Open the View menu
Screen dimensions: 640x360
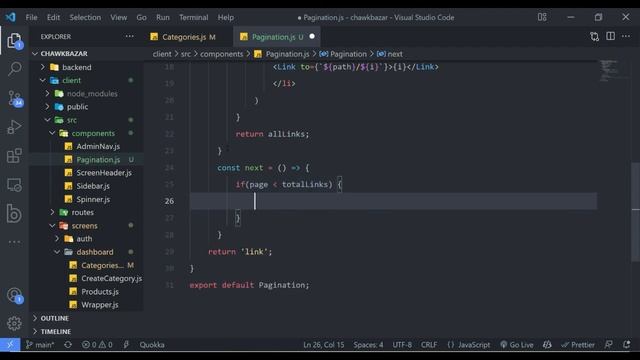click(118, 18)
